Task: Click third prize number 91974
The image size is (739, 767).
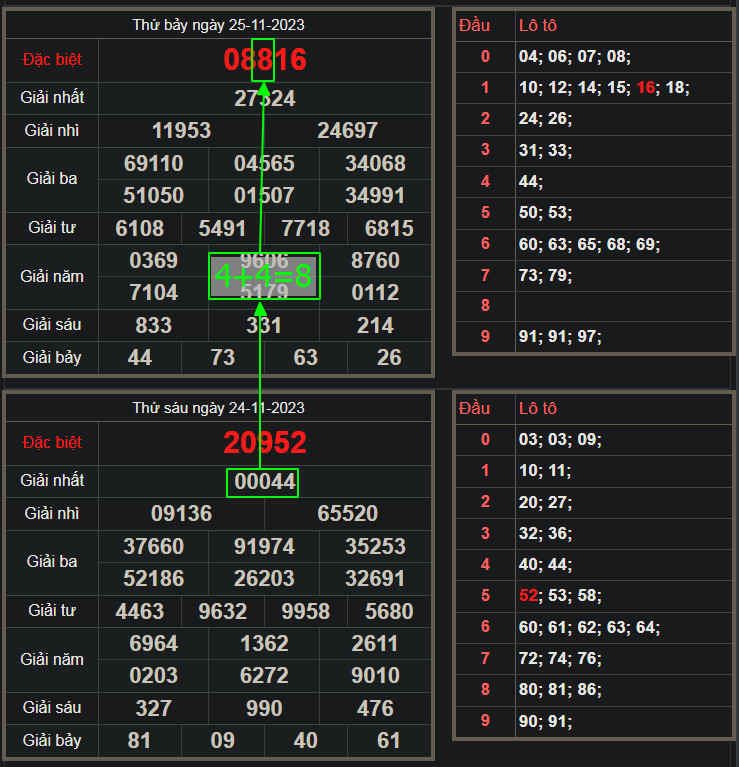Action: click(x=264, y=546)
